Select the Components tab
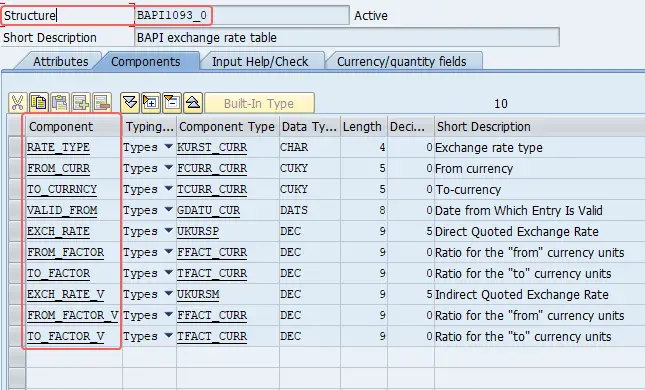This screenshot has width=645, height=390. (146, 62)
